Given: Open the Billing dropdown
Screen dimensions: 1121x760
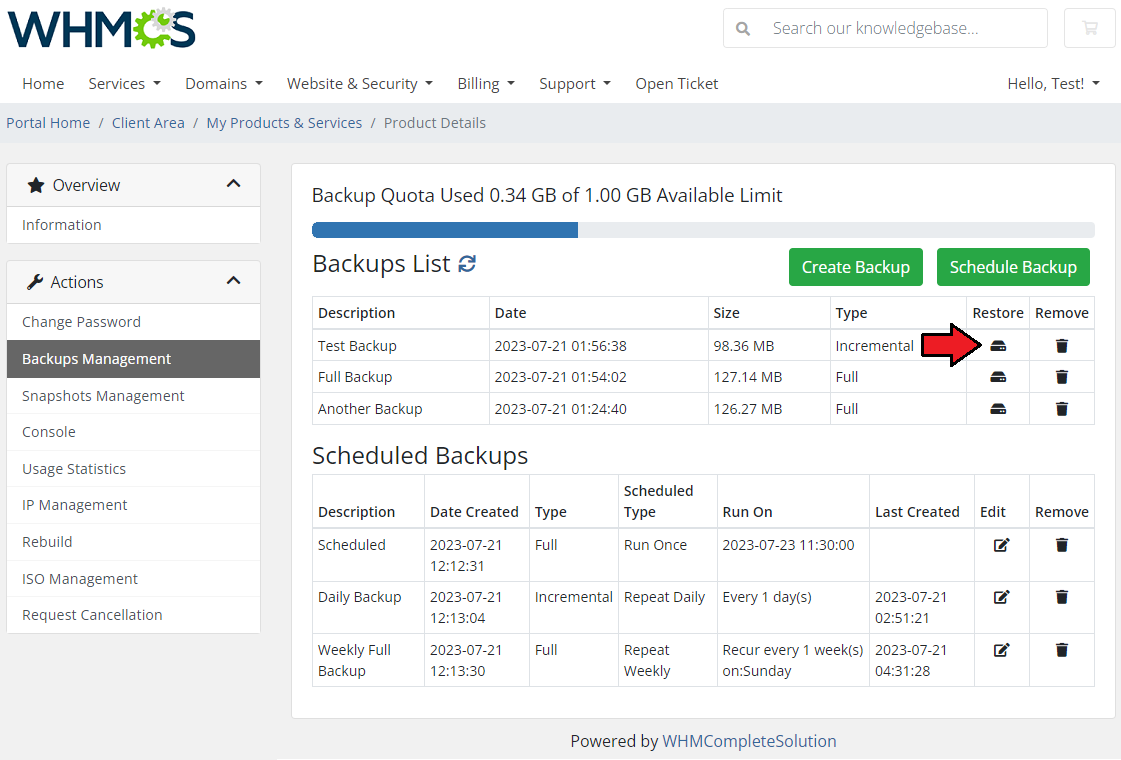Looking at the screenshot, I should 486,84.
